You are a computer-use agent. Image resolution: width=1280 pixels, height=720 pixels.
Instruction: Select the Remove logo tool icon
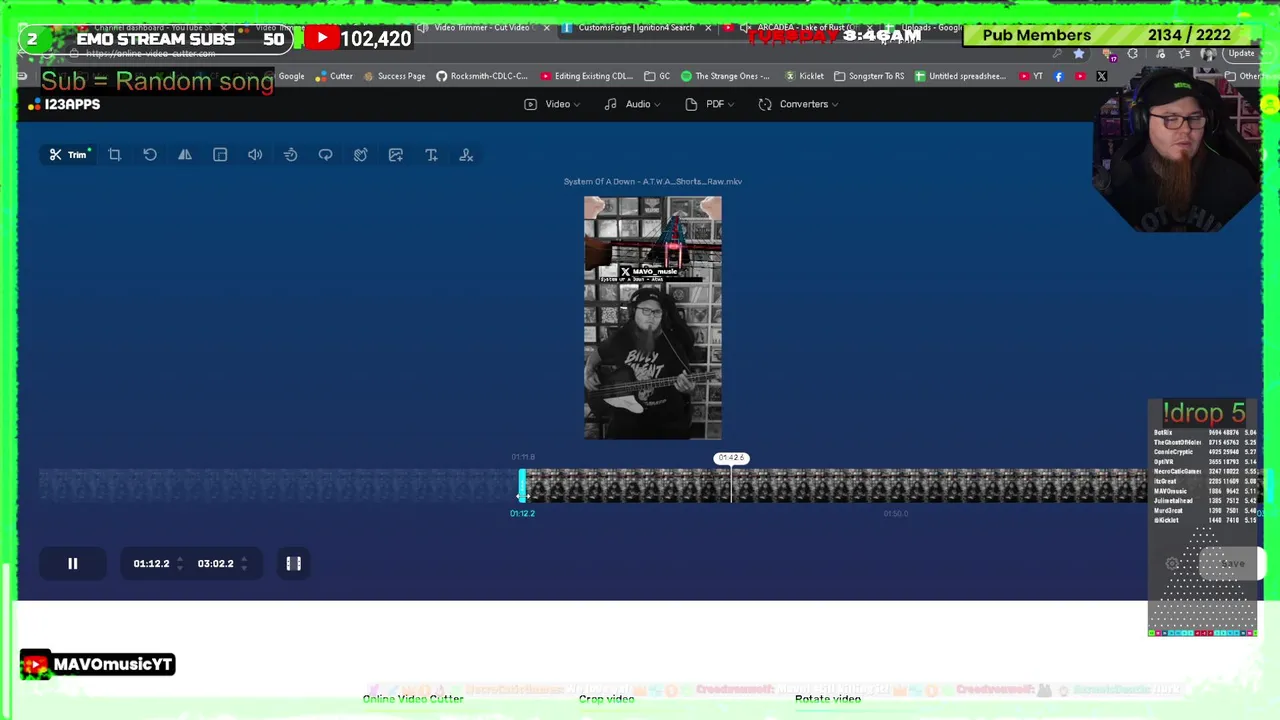click(x=466, y=155)
